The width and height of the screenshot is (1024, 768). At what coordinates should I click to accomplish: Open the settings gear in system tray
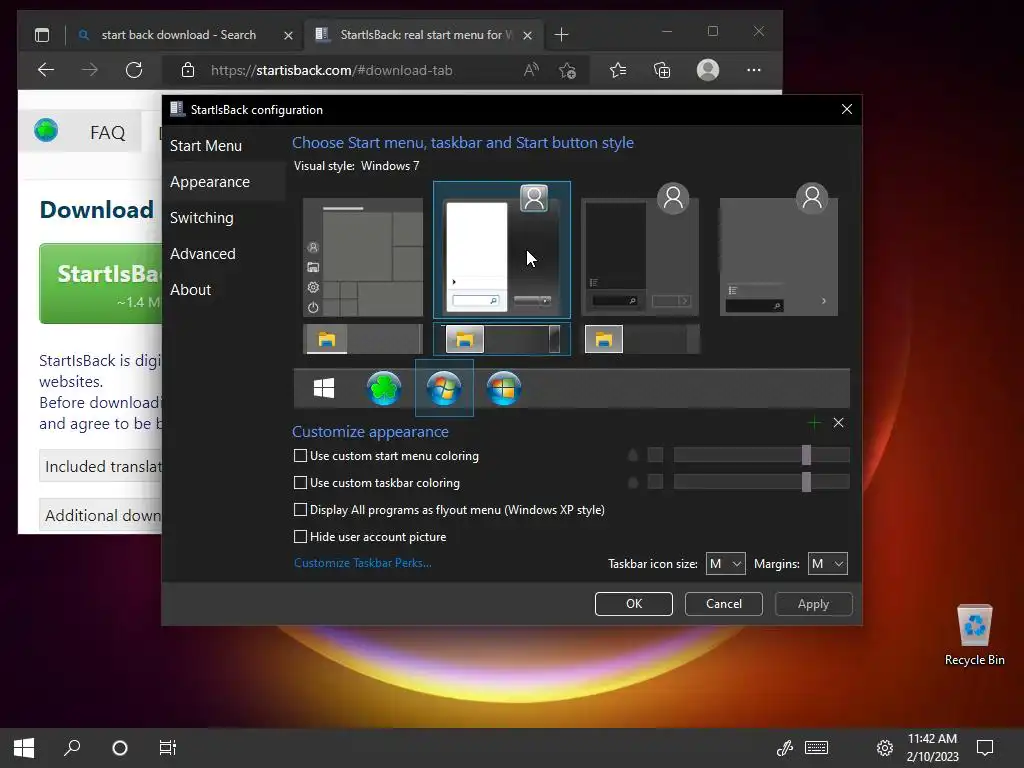[884, 748]
